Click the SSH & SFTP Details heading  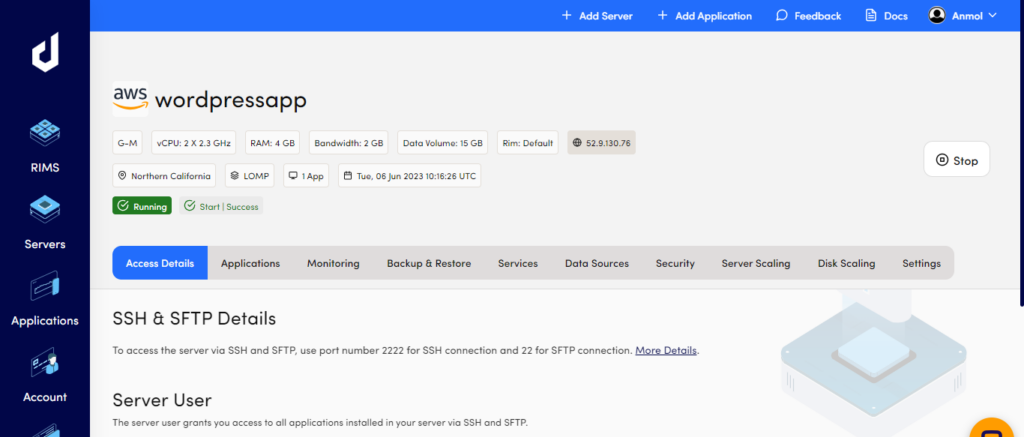click(194, 319)
